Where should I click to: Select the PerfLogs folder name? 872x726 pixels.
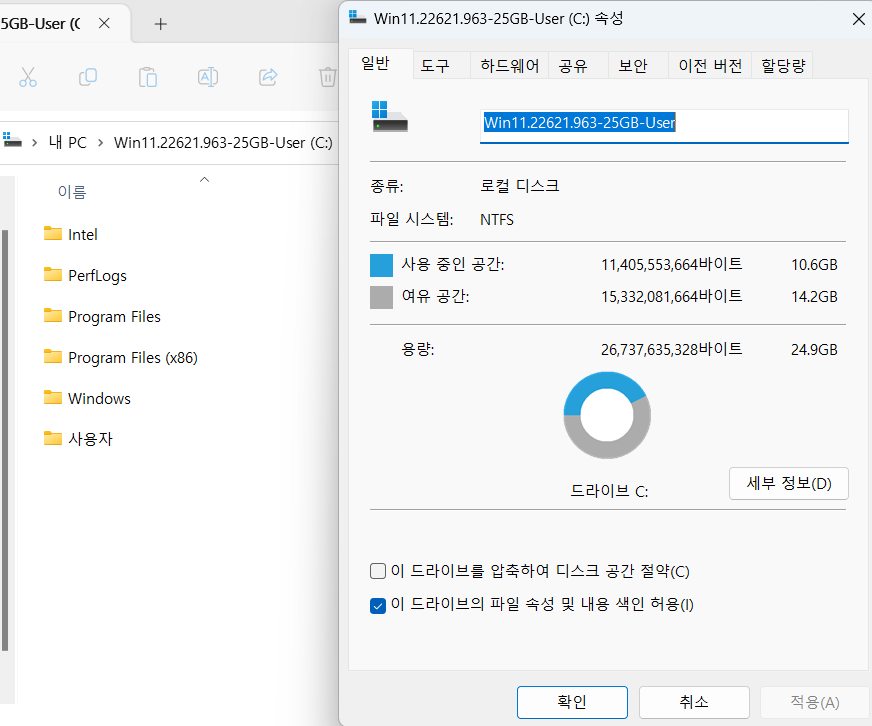(97, 275)
